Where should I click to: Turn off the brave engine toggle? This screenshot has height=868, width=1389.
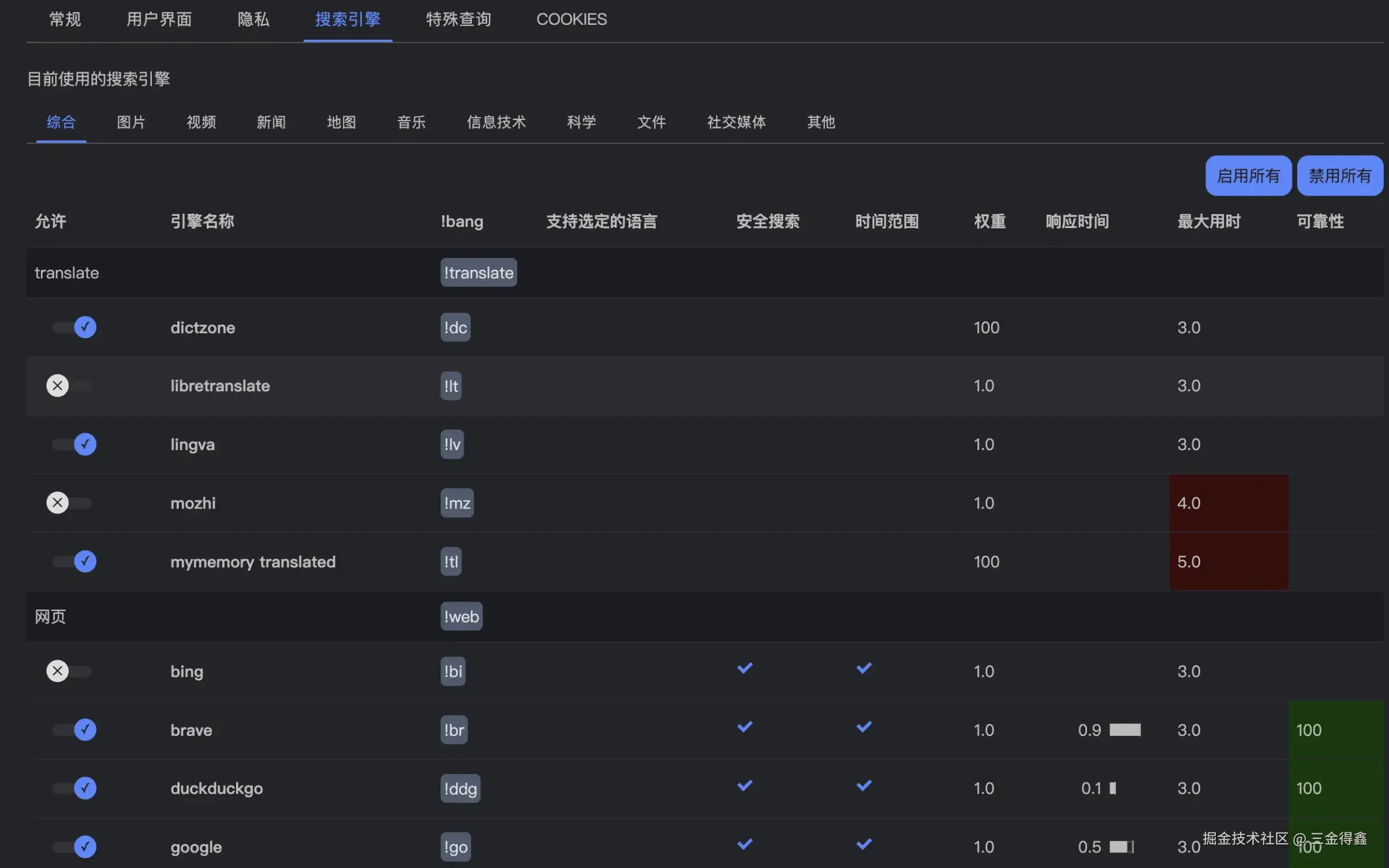point(74,729)
